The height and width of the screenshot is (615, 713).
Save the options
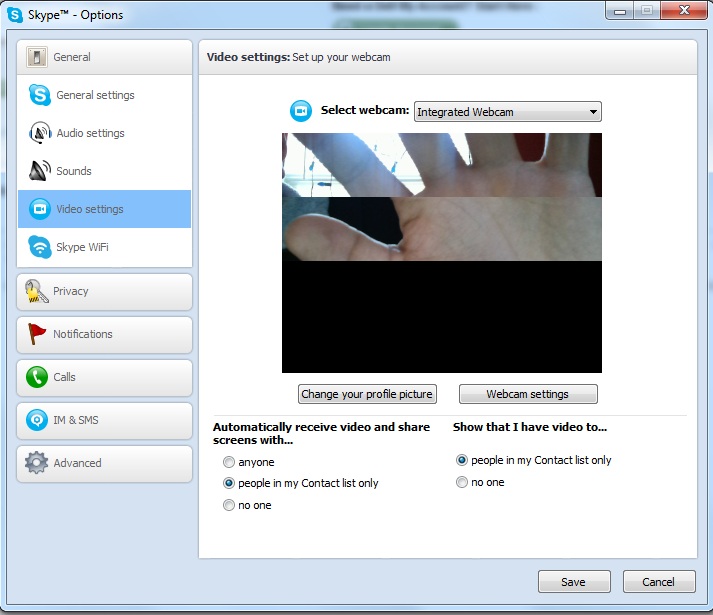[x=574, y=582]
